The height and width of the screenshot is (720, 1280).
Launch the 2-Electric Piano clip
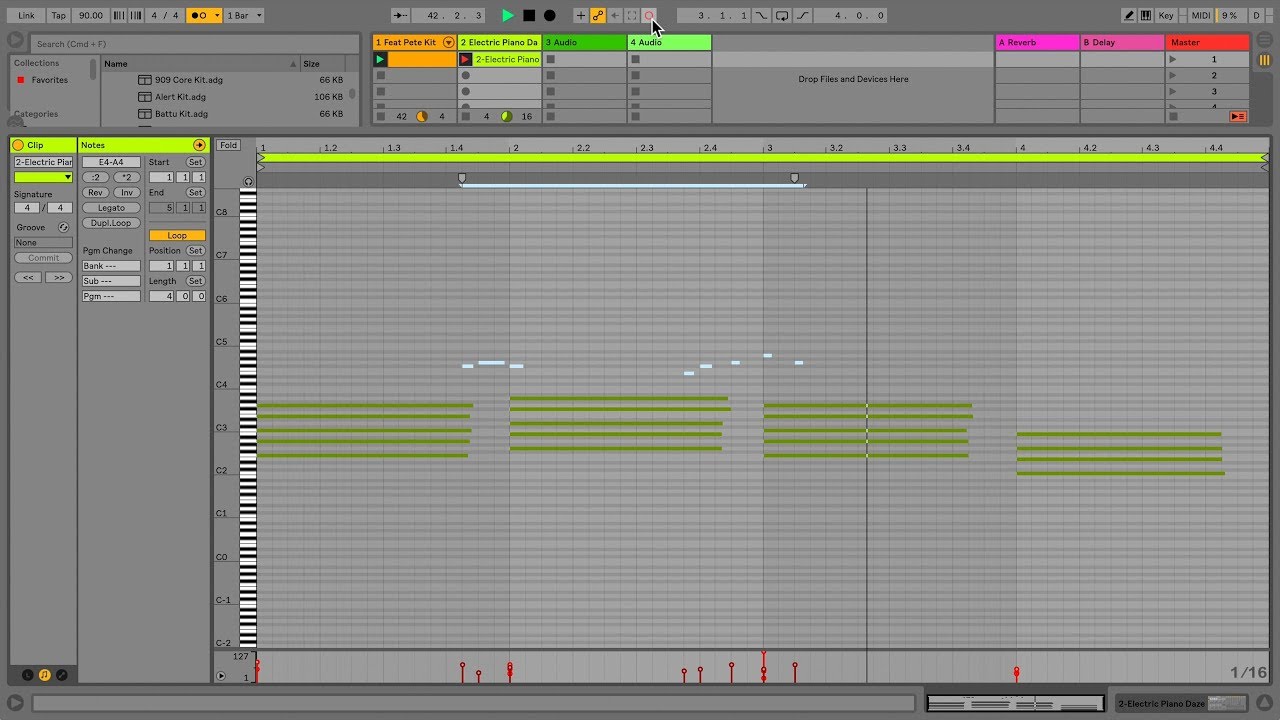pos(465,59)
